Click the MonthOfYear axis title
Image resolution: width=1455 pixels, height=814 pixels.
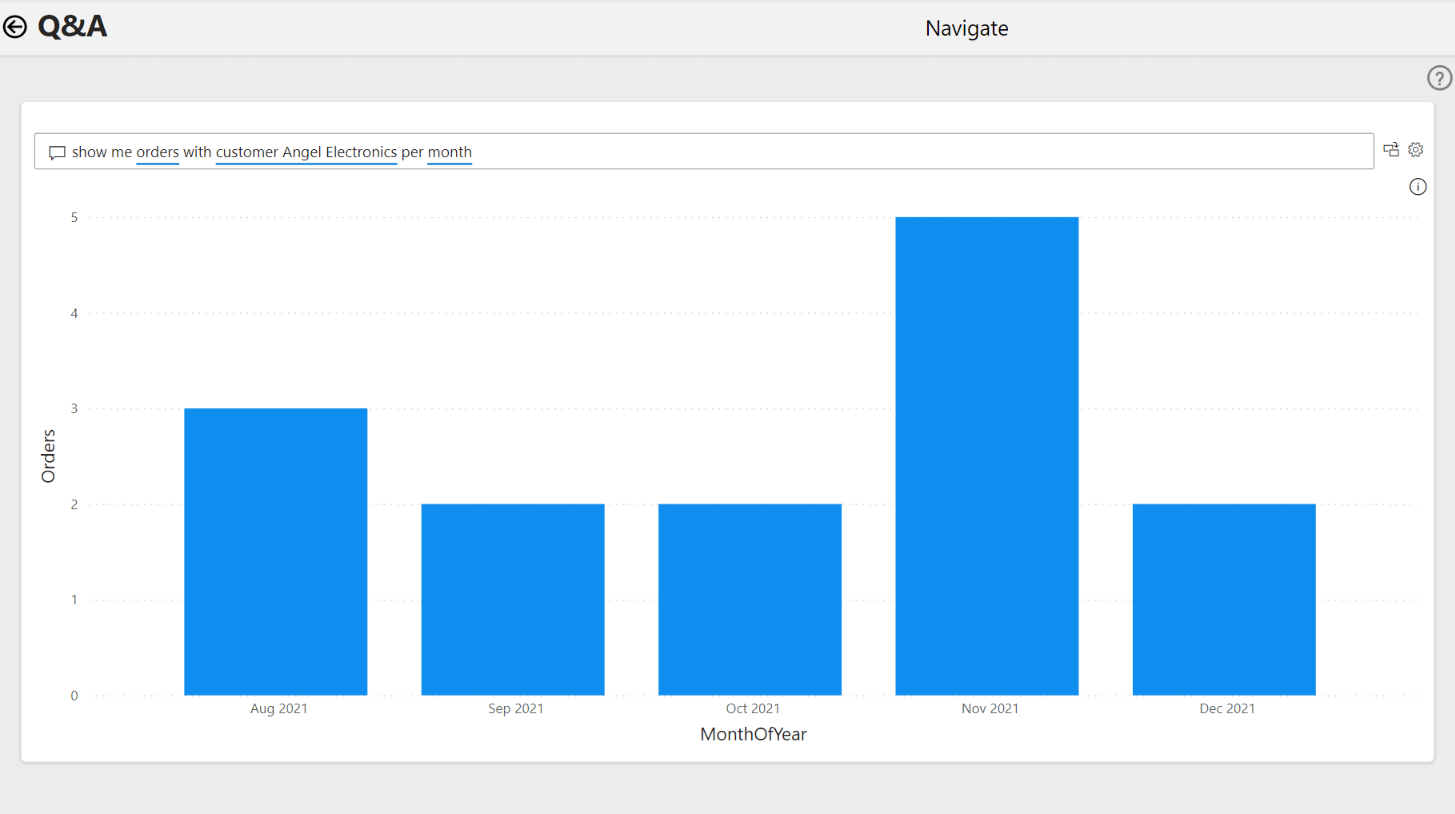753,735
